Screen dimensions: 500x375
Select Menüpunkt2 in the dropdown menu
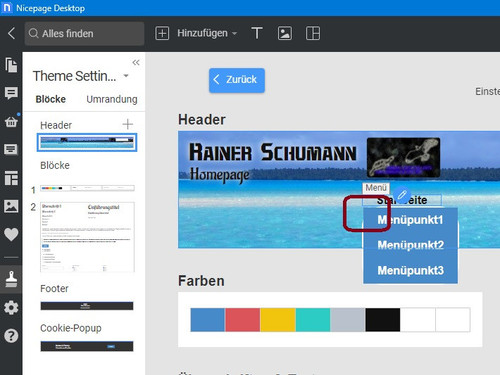tap(410, 245)
